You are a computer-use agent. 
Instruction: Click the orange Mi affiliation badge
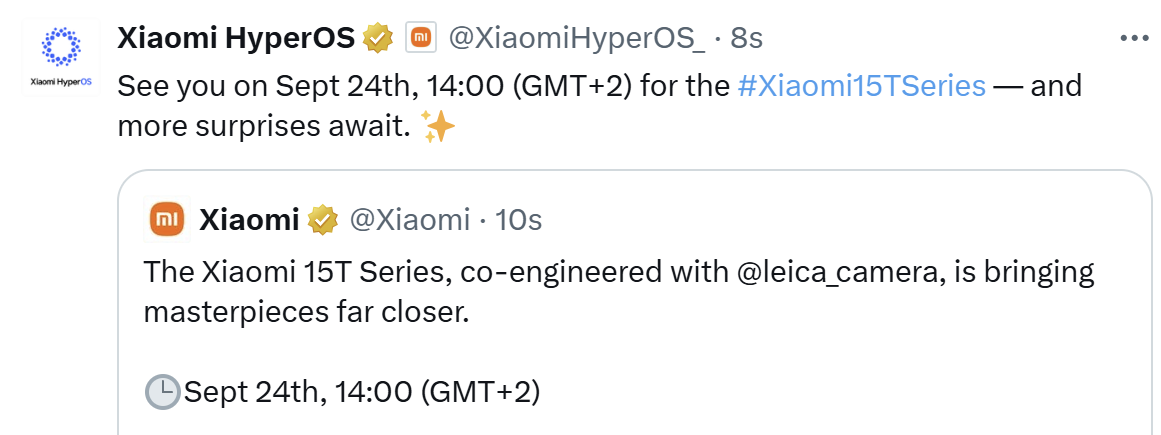pos(420,39)
